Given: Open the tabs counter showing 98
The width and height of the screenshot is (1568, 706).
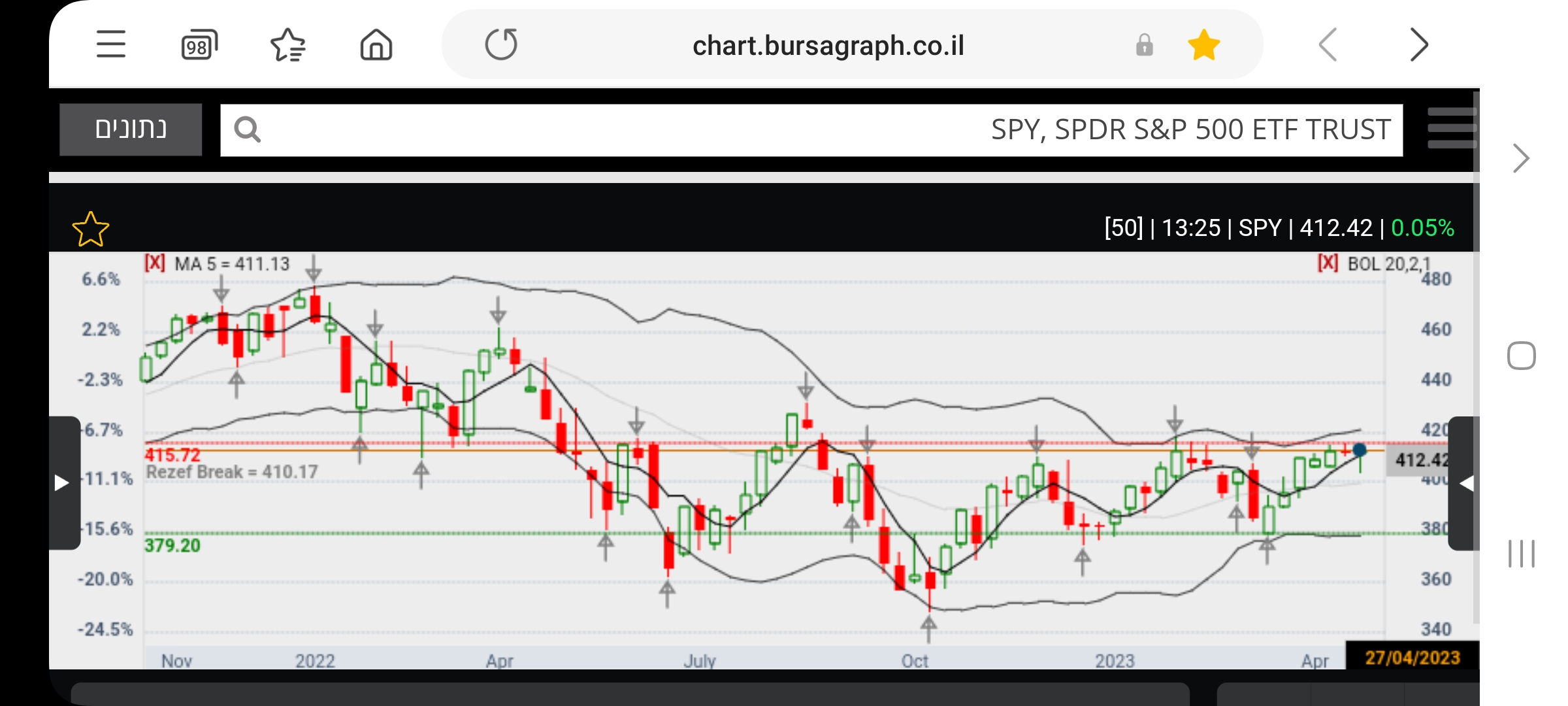Looking at the screenshot, I should 199,44.
